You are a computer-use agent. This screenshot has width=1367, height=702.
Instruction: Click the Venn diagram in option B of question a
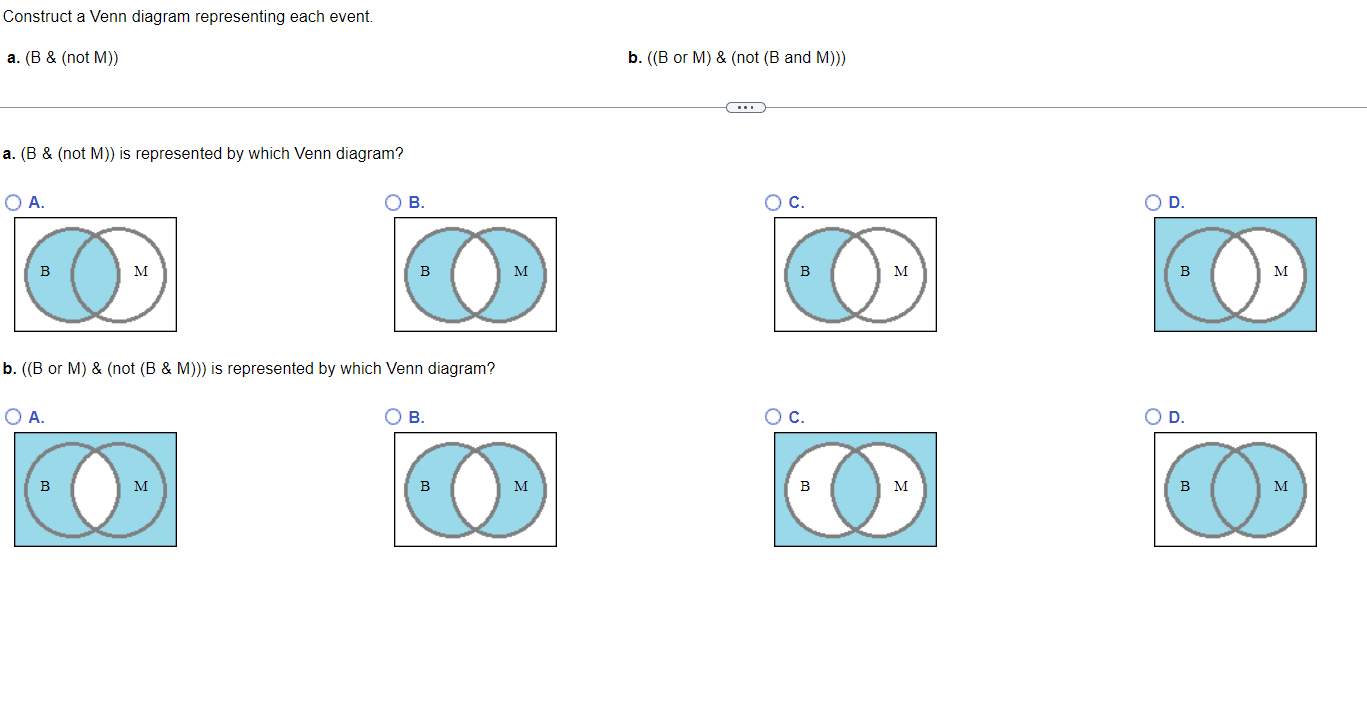tap(475, 273)
